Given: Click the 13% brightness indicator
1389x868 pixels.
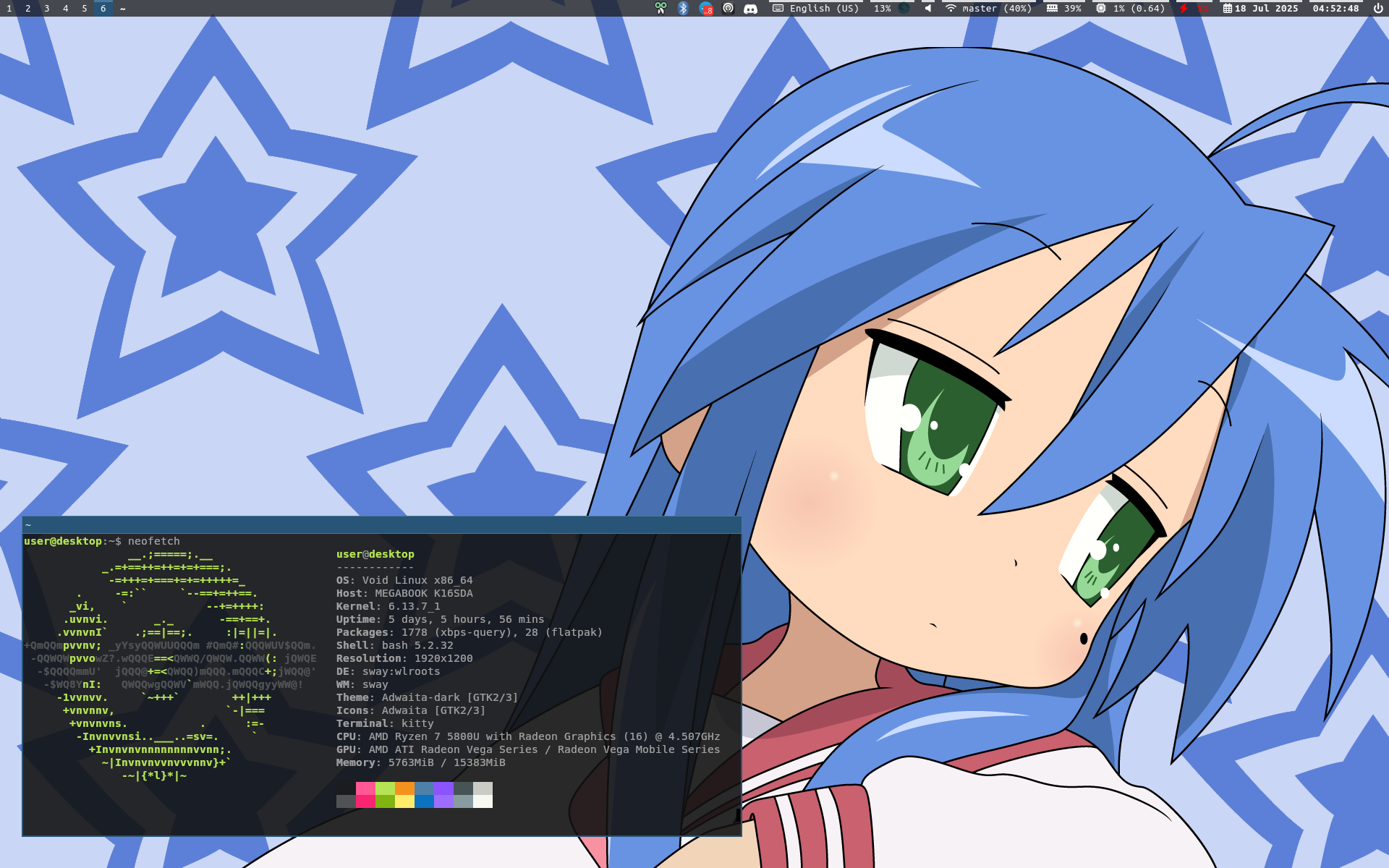Looking at the screenshot, I should coord(882,9).
